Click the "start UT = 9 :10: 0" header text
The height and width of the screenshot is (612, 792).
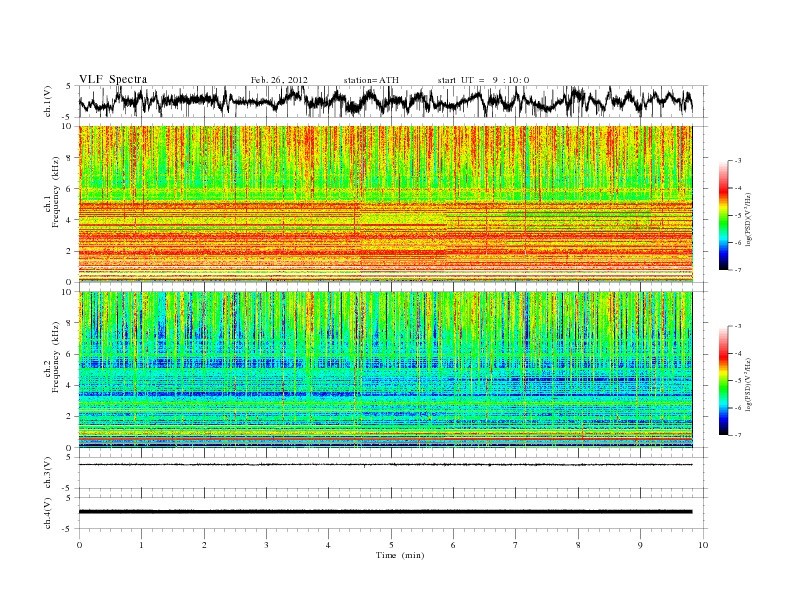483,80
